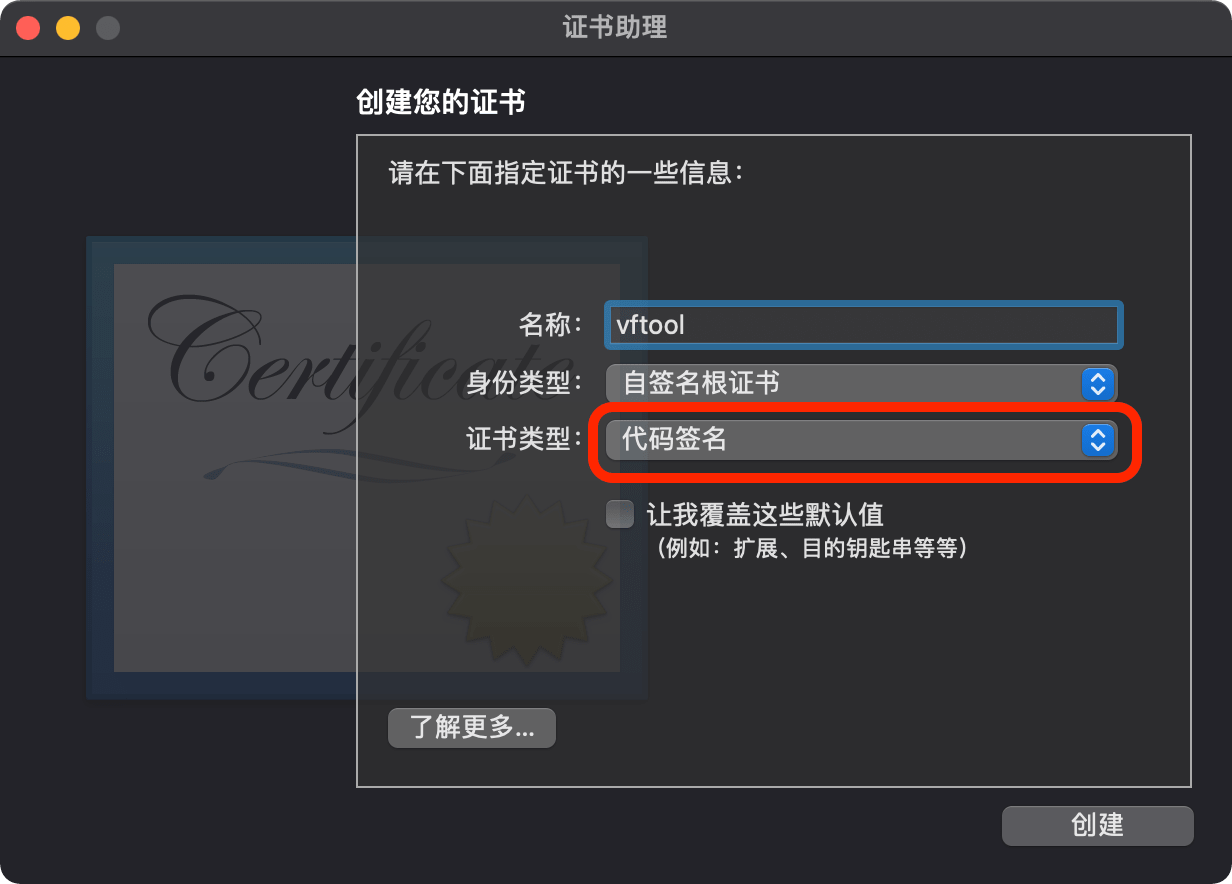Click the 证书助理 window title bar
The width and height of the screenshot is (1232, 884).
coord(616,27)
